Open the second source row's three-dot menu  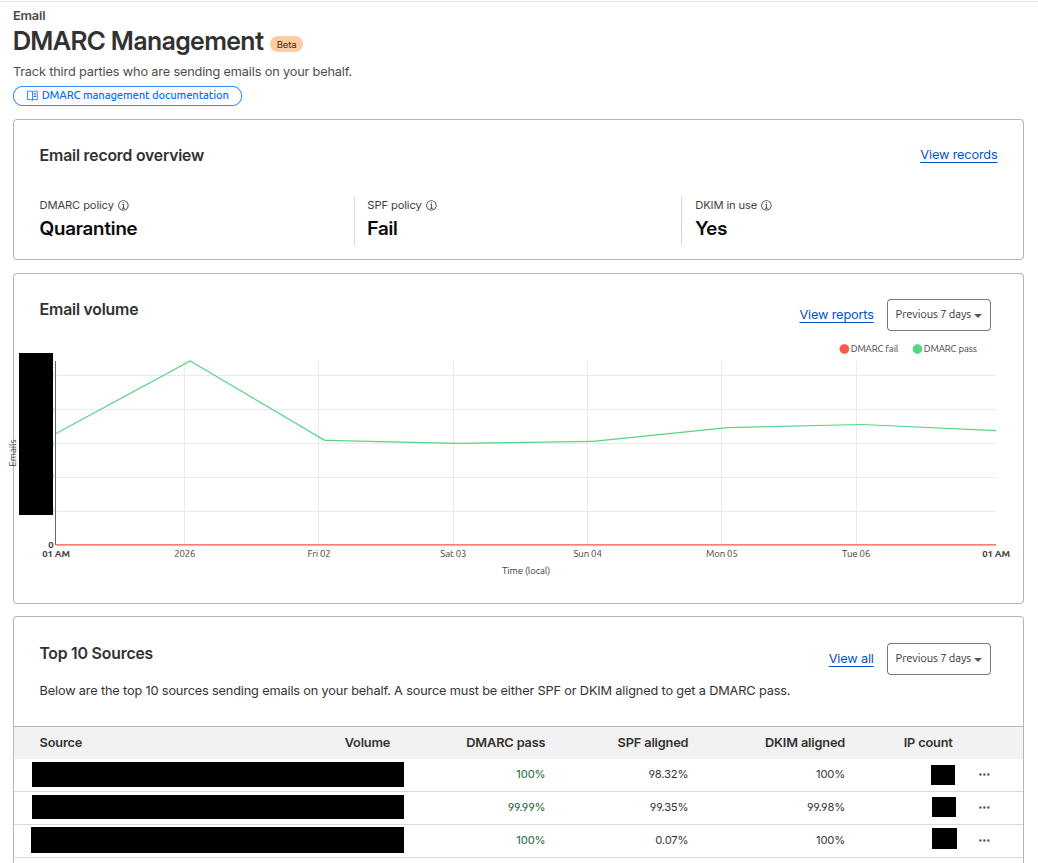984,807
